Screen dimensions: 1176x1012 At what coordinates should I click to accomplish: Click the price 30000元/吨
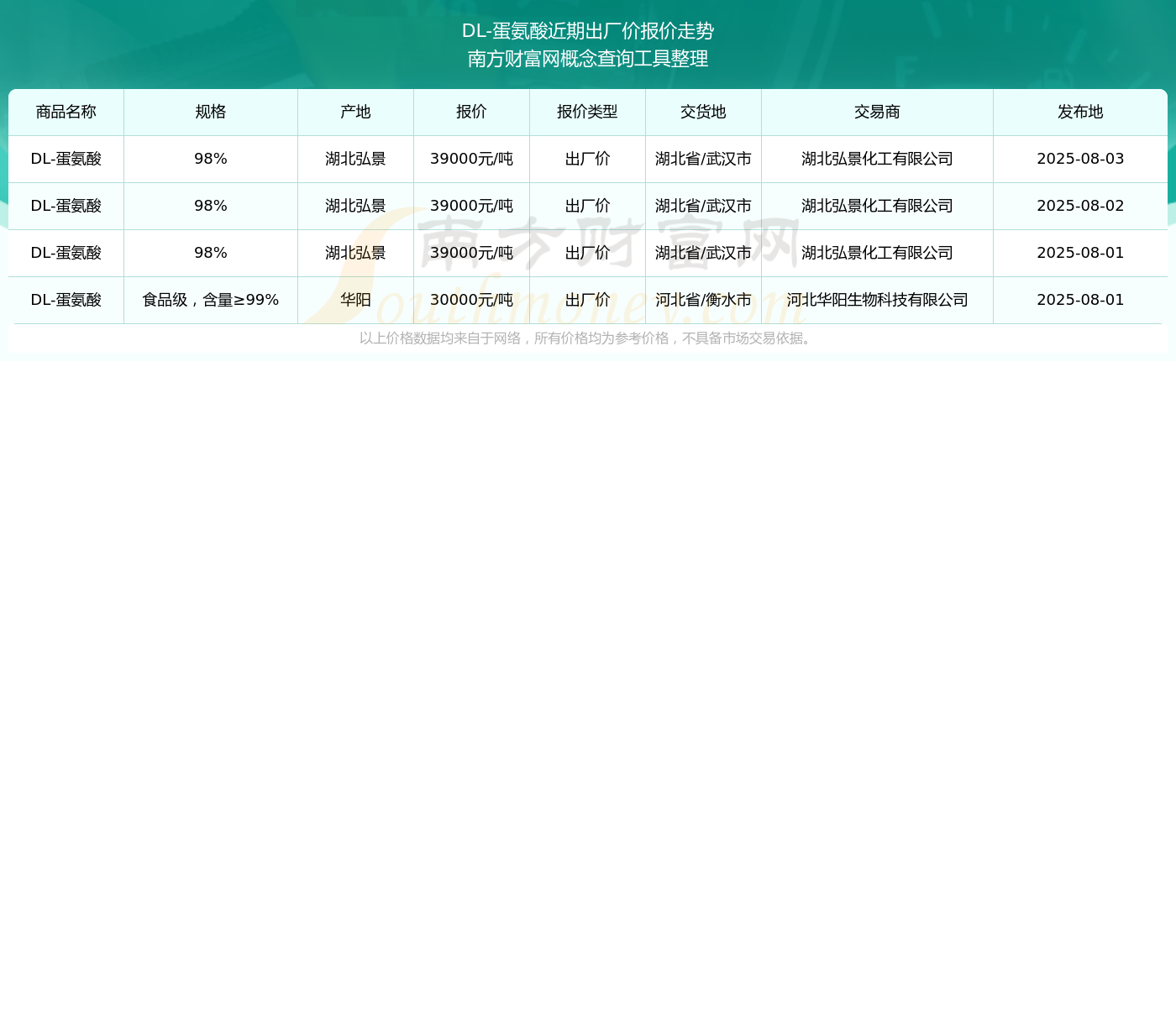tap(471, 300)
